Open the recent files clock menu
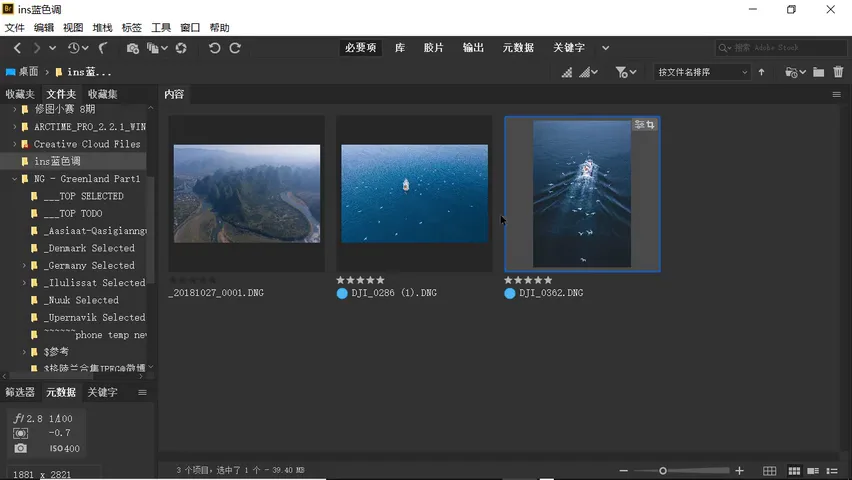 (78, 48)
